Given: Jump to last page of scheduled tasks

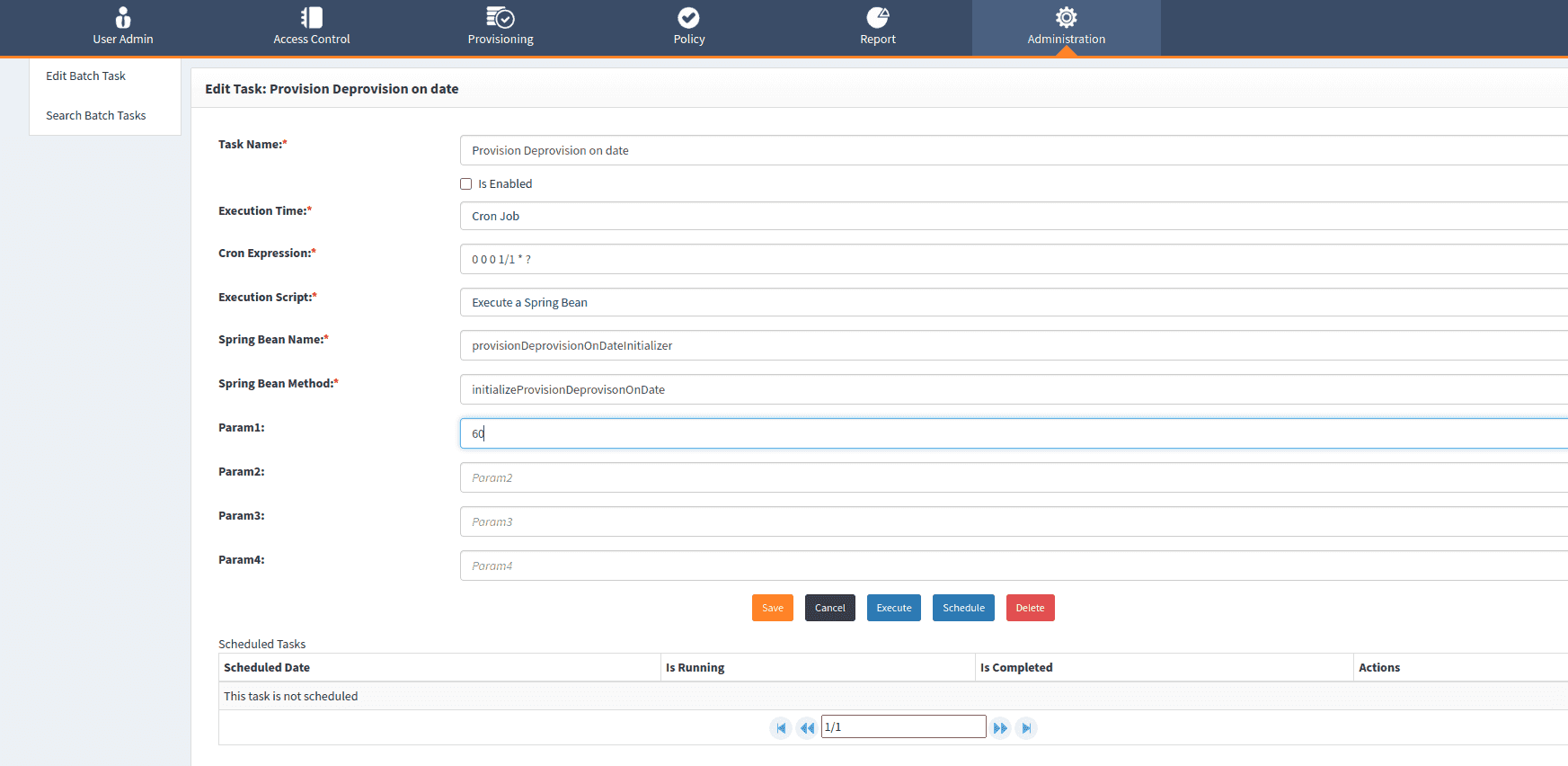Looking at the screenshot, I should [1026, 728].
